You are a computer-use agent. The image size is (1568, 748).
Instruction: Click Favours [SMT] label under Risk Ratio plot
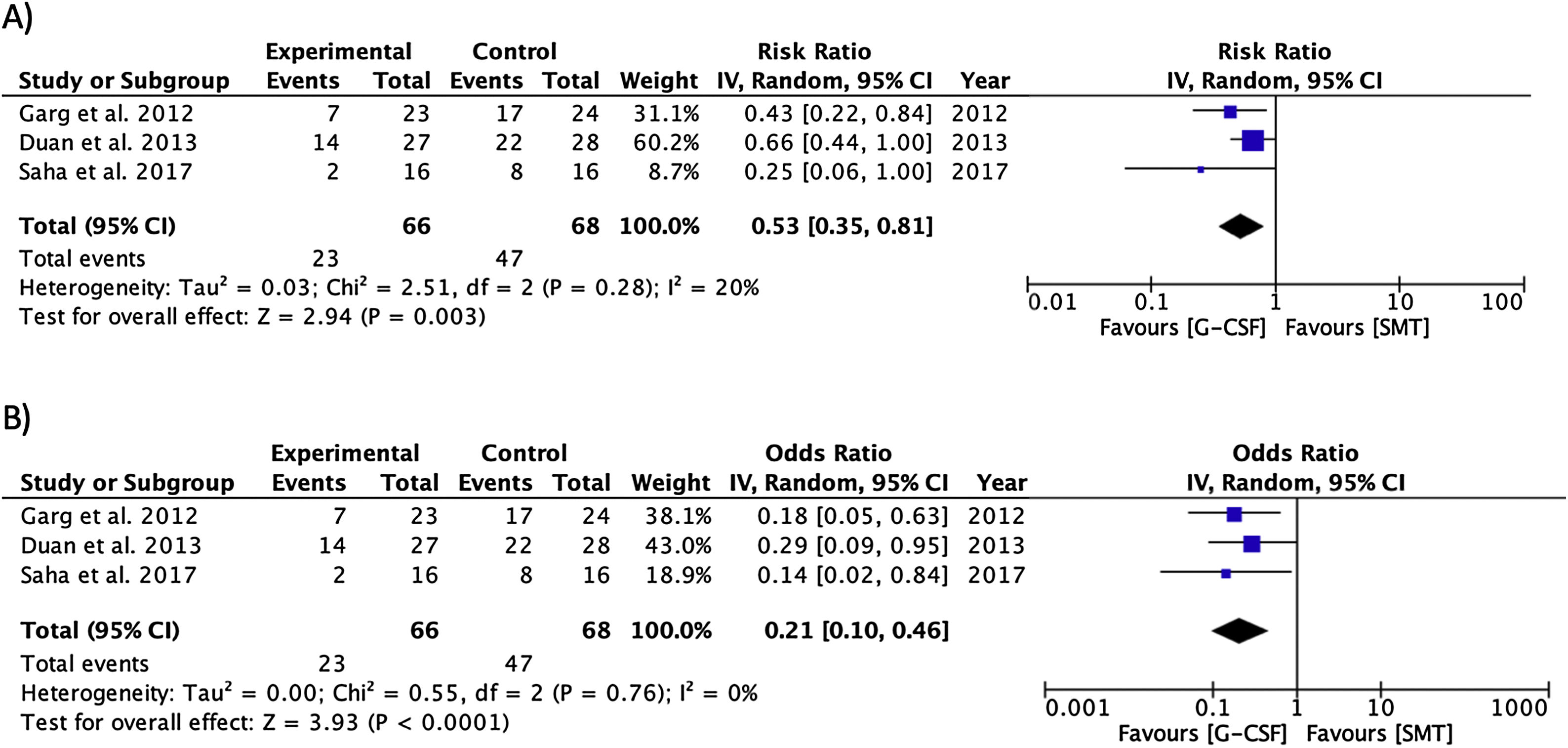[1357, 328]
